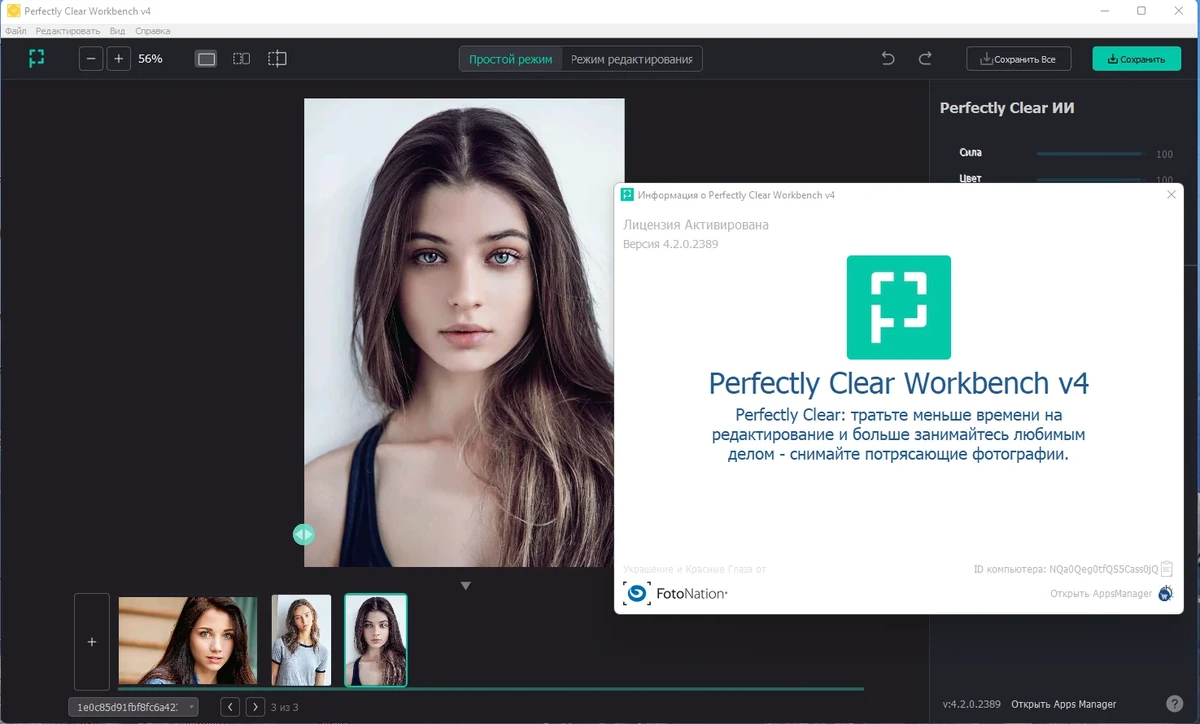The height and width of the screenshot is (724, 1200).
Task: Switch to Режим редактирования tab
Action: click(632, 59)
